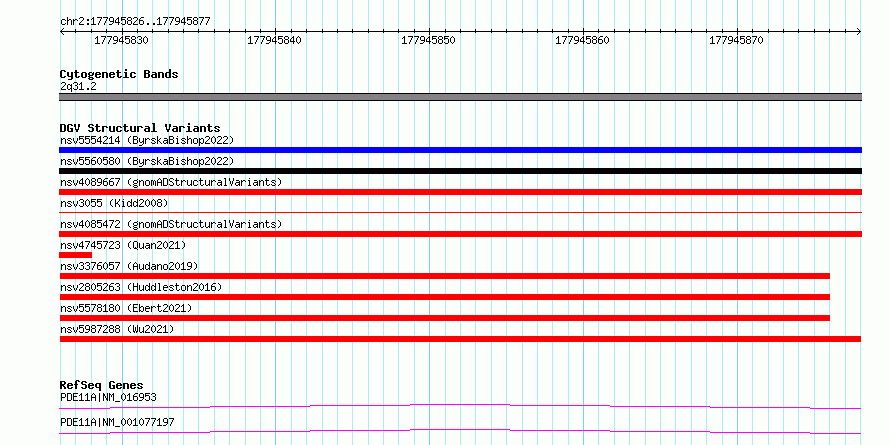Click the DGV Structural Variants track title
This screenshot has width=890, height=445.
pyautogui.click(x=140, y=128)
